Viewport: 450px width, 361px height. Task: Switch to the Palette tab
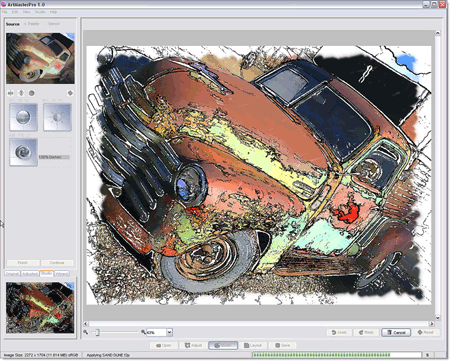32,24
